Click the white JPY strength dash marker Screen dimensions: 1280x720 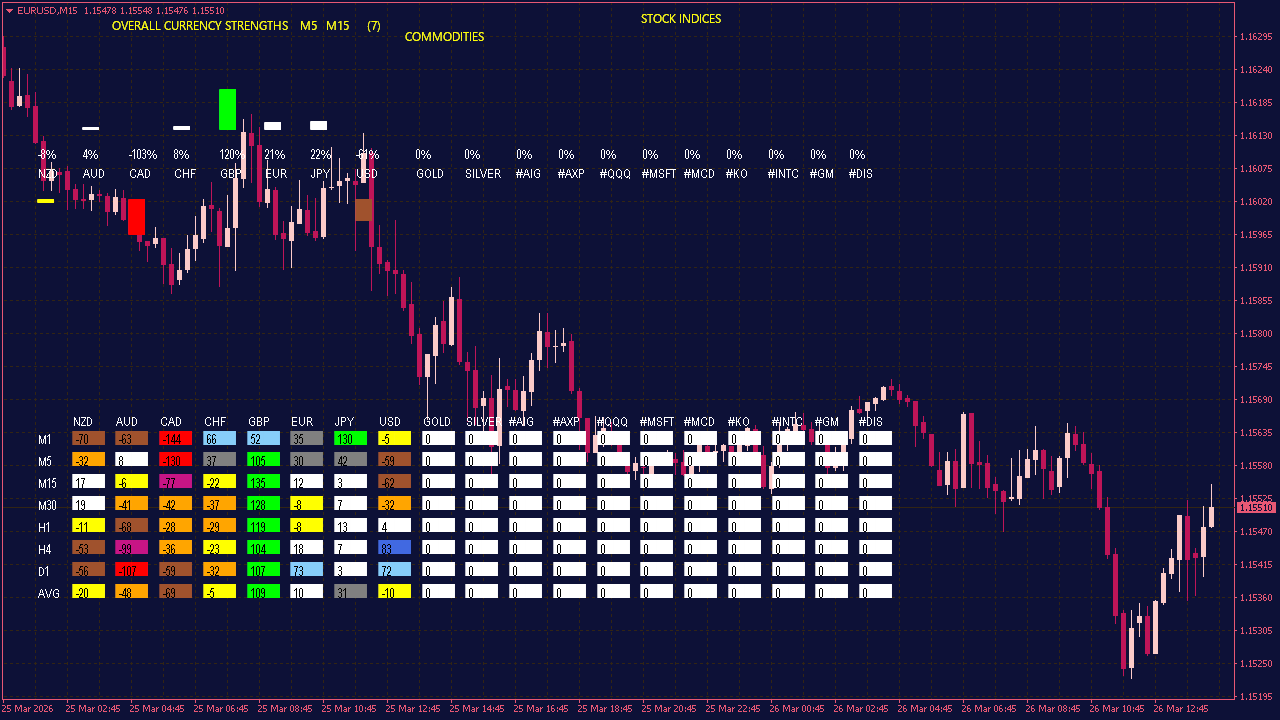318,125
